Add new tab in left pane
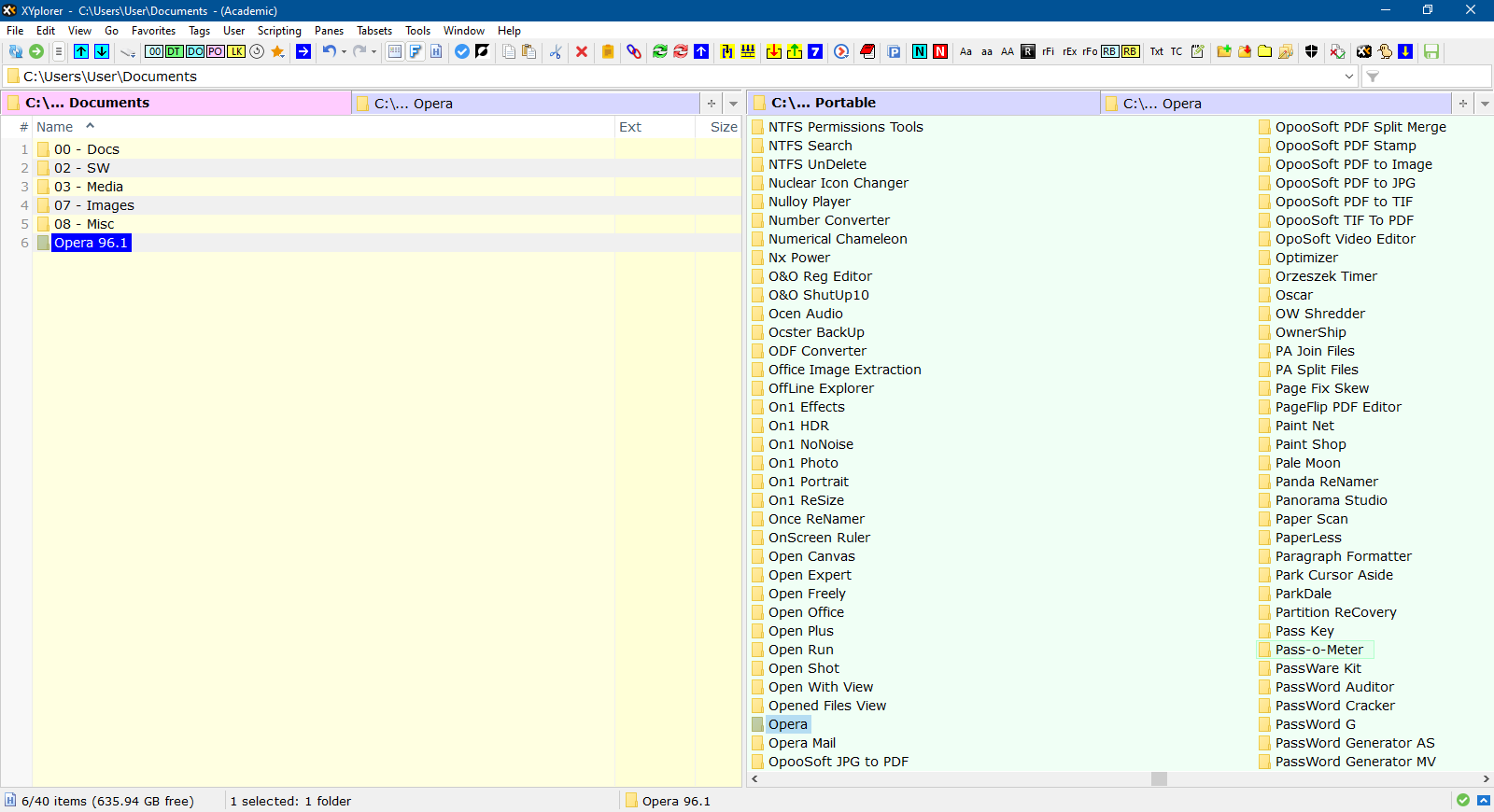Screen dimensions: 1494x812 pos(712,104)
